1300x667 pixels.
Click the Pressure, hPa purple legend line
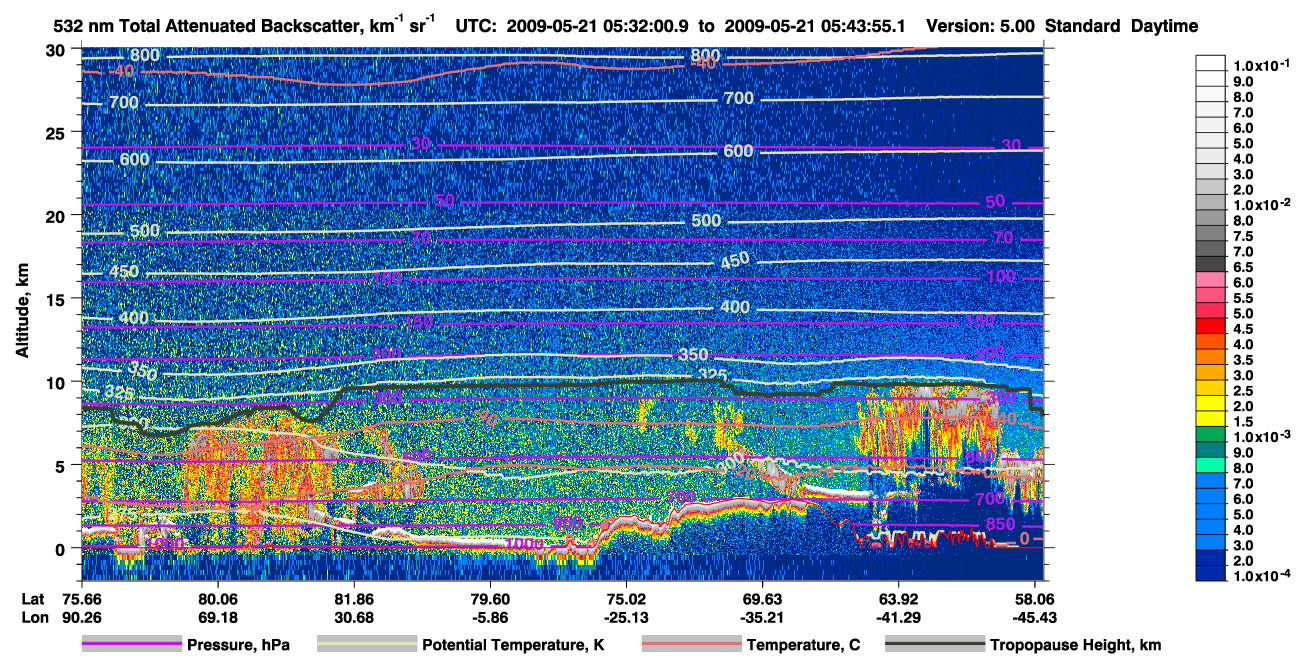coord(131,645)
